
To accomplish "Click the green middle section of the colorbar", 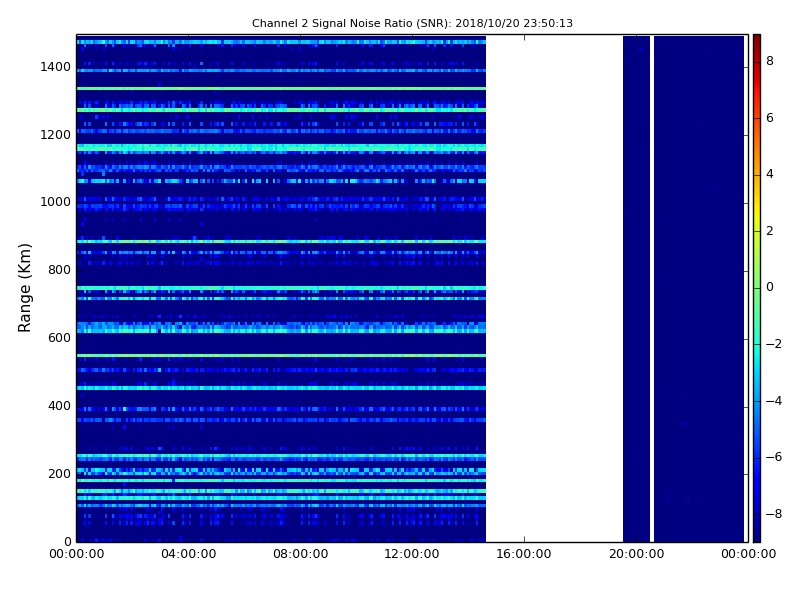I will point(757,288).
